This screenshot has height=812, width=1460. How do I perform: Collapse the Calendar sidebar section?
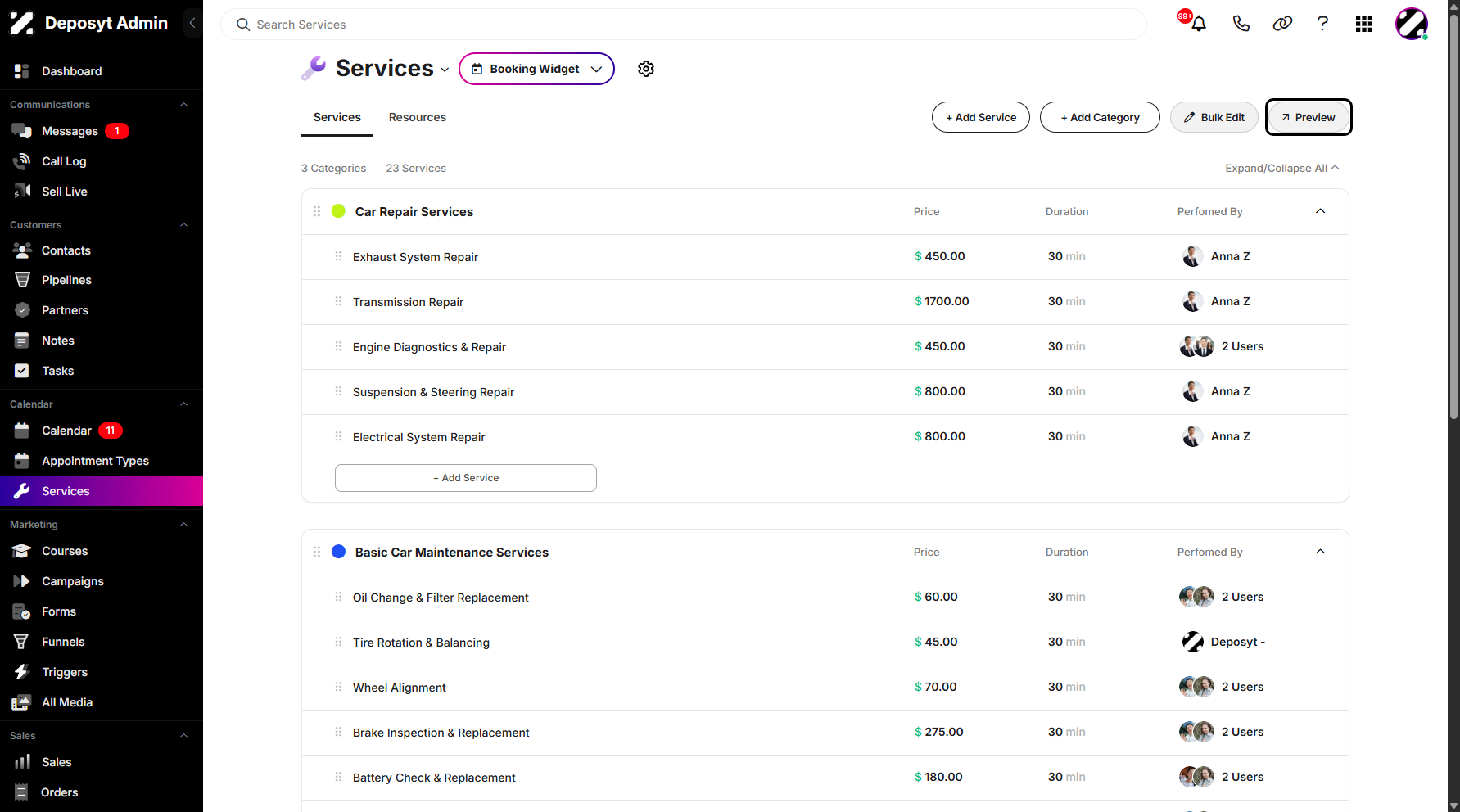(183, 404)
